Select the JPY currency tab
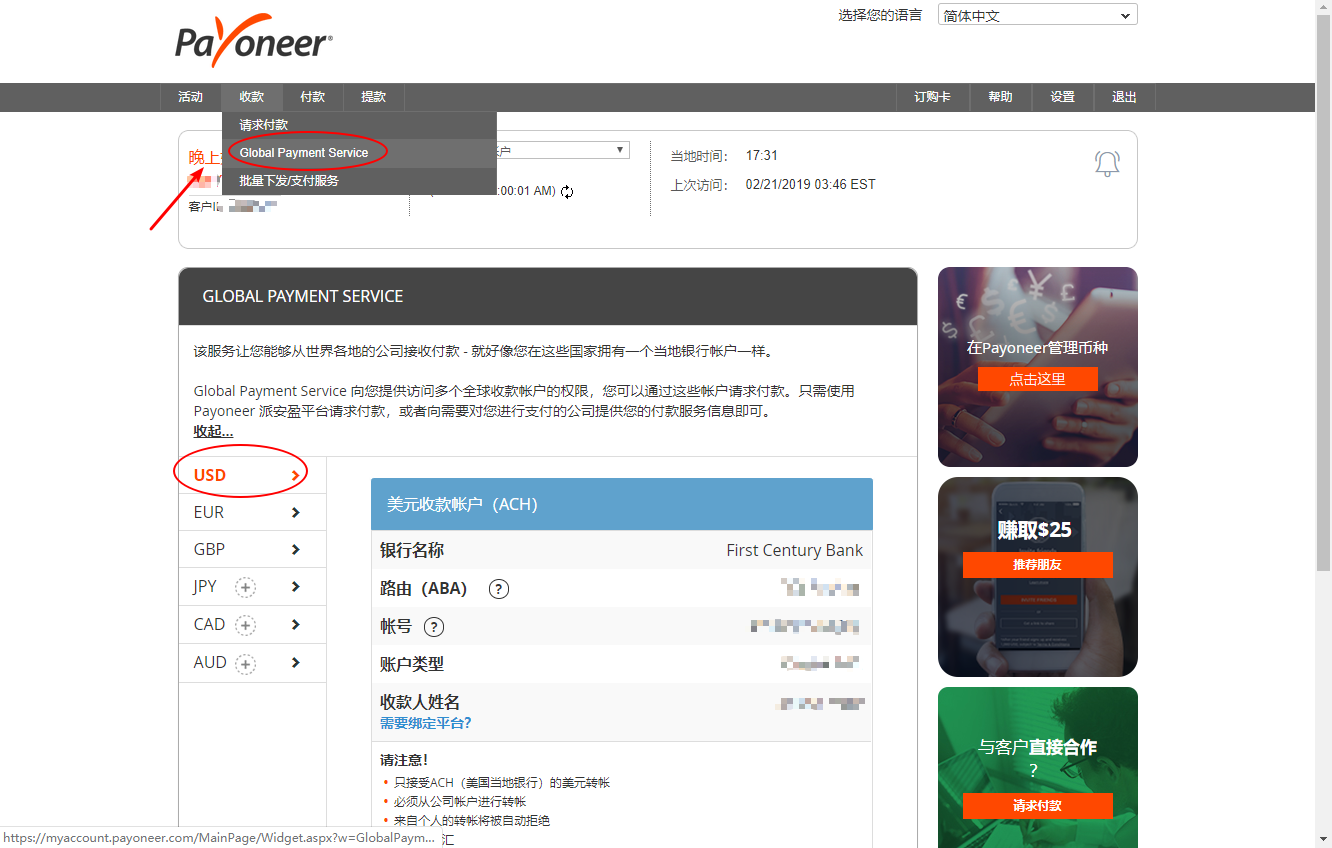This screenshot has width=1332, height=848. click(252, 587)
